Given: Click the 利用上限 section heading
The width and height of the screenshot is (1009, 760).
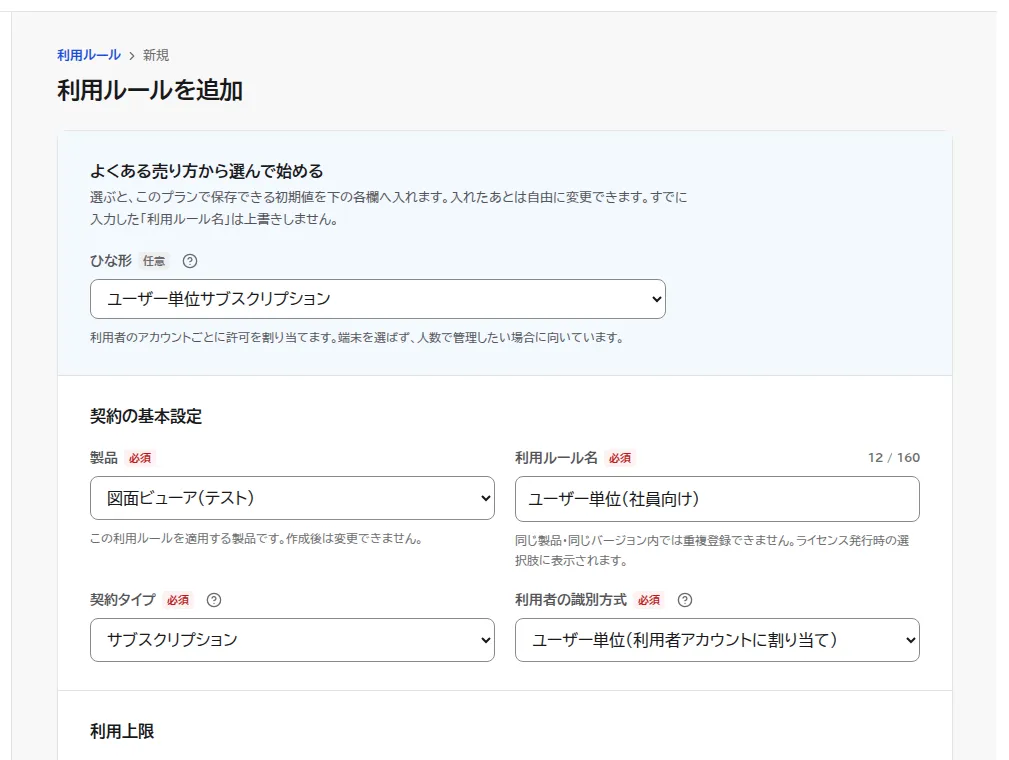Looking at the screenshot, I should (122, 732).
